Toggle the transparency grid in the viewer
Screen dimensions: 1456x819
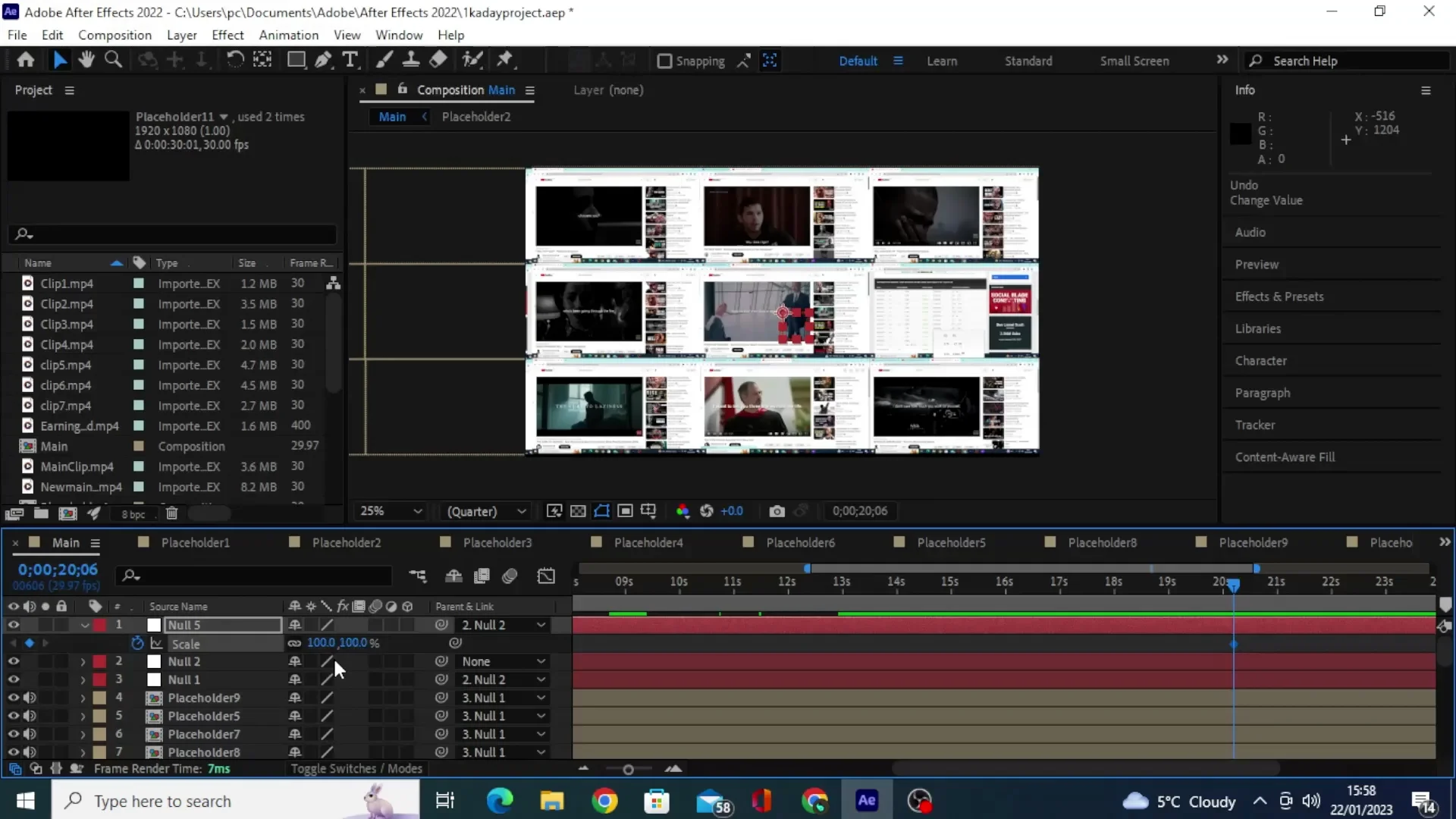pos(578,511)
